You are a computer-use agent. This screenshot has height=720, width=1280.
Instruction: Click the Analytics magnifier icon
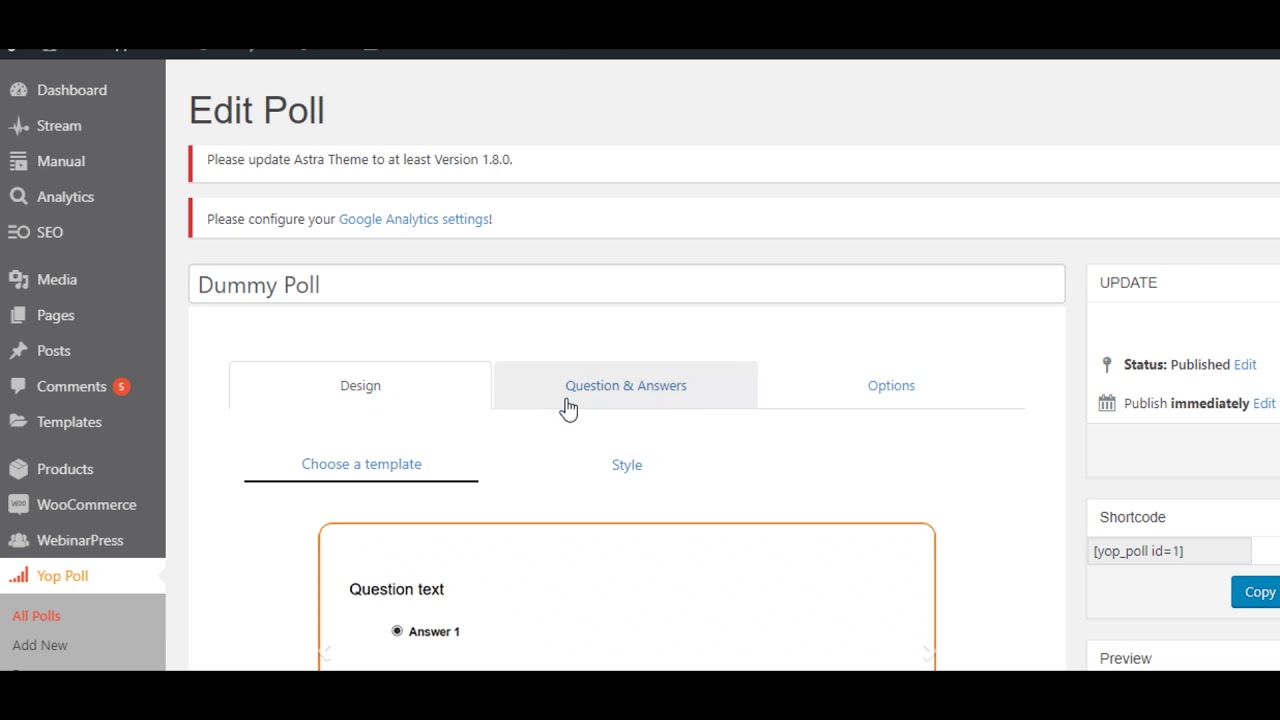[x=18, y=197]
